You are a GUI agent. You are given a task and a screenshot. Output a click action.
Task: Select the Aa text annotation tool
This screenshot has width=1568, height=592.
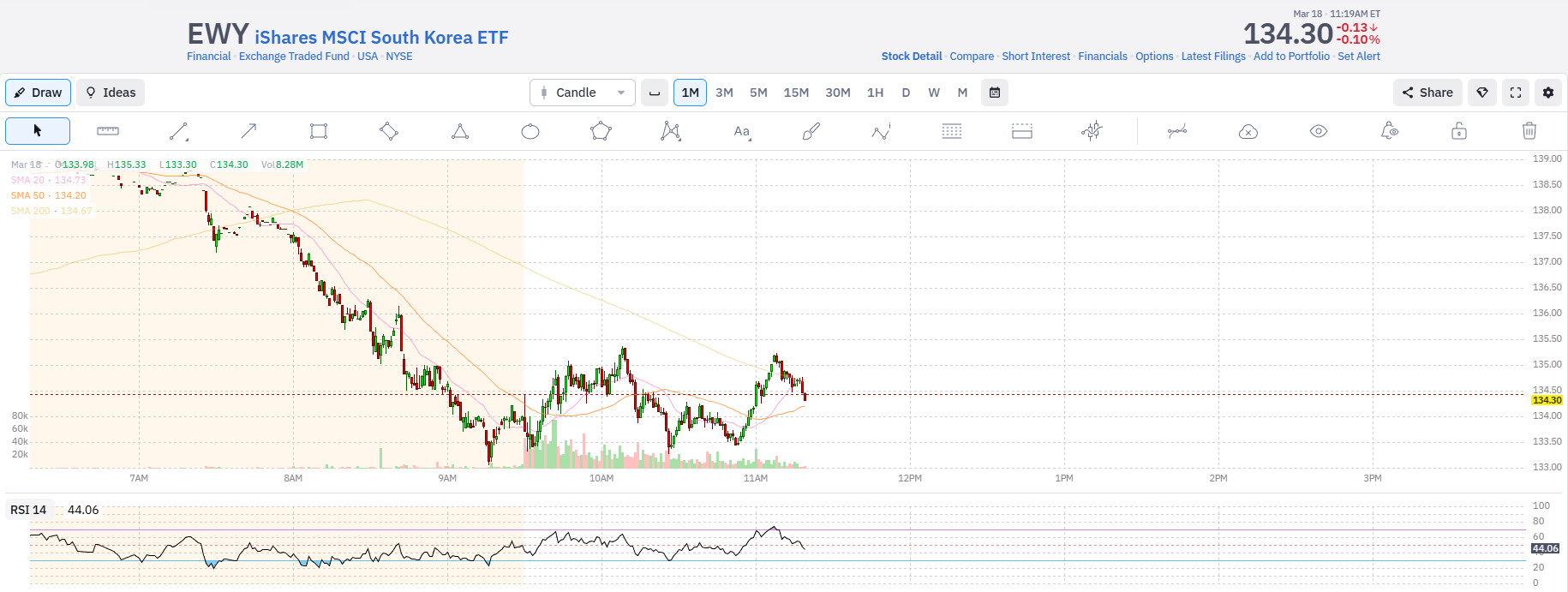tap(742, 131)
